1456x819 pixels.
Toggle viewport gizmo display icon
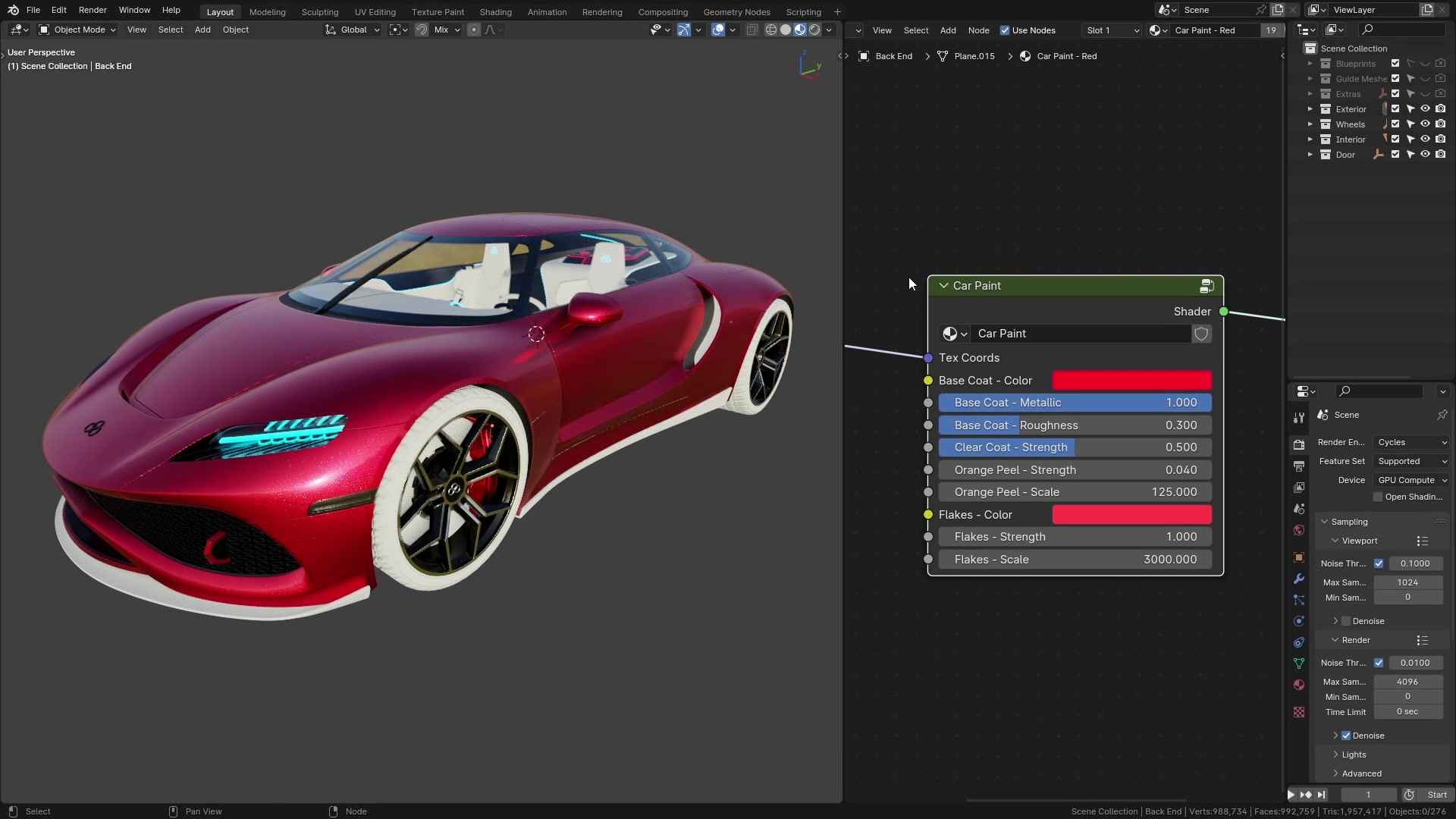click(x=683, y=30)
